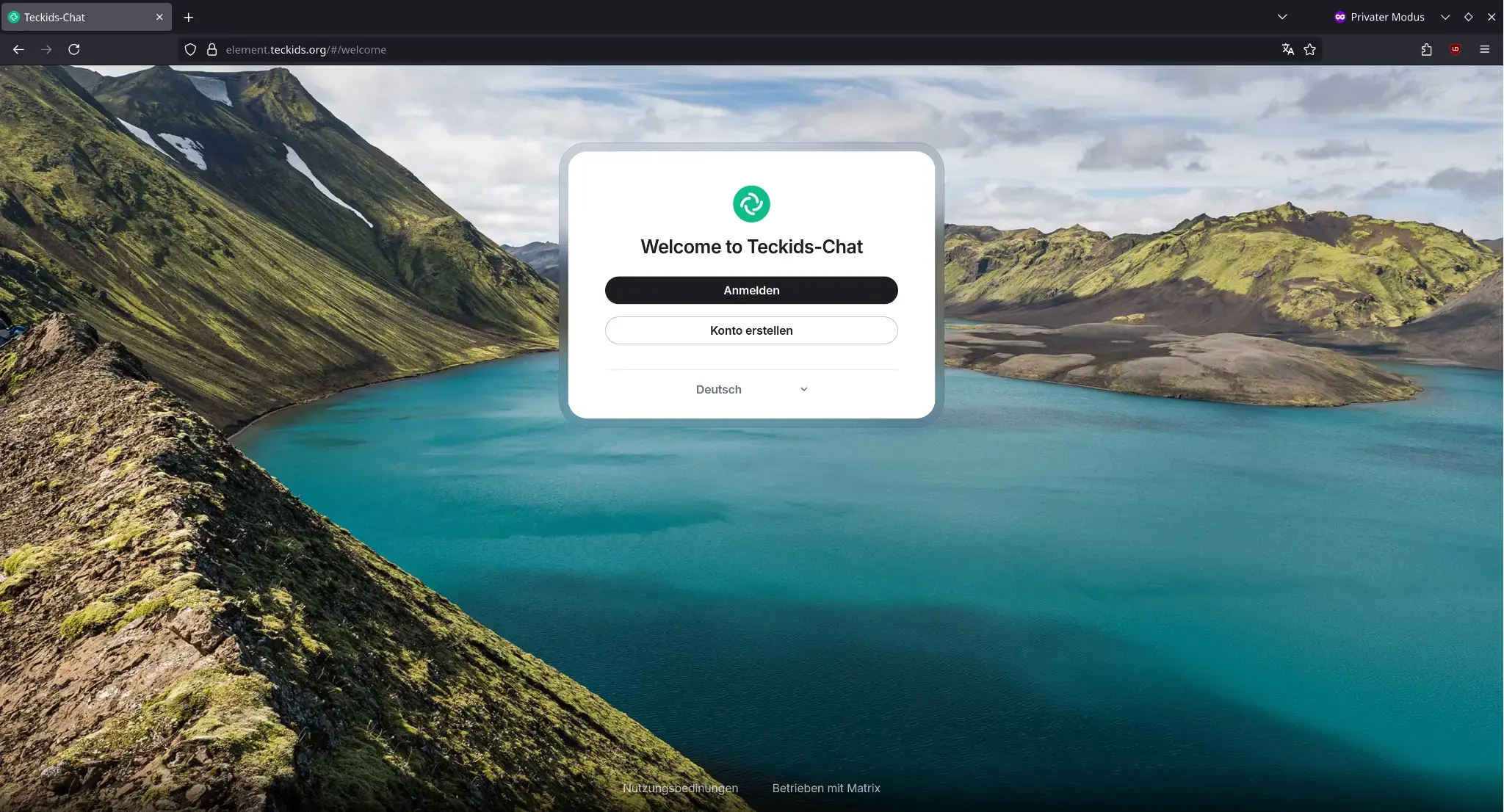This screenshot has width=1504, height=812.
Task: Bookmark this page with the star icon
Action: pos(1309,49)
